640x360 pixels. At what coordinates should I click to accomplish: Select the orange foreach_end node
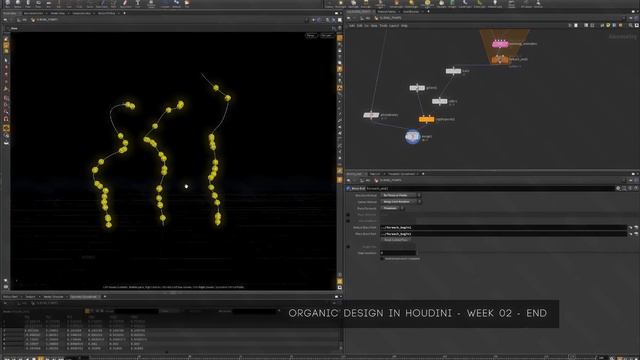500,60
